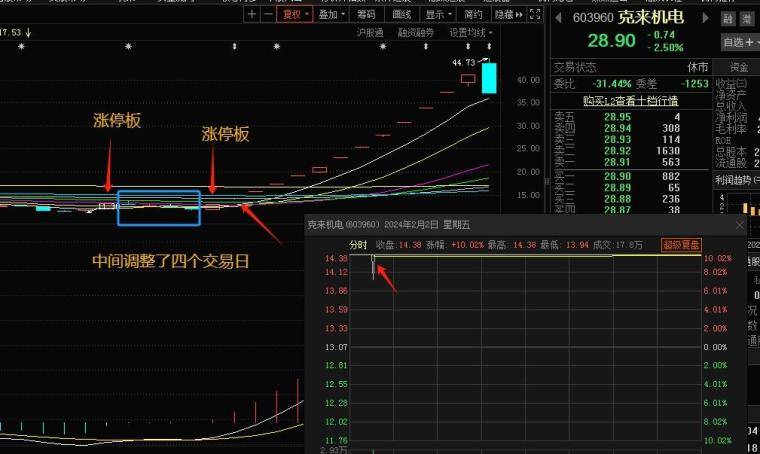
Task: Click the 毛利率 row label
Action: coord(731,129)
